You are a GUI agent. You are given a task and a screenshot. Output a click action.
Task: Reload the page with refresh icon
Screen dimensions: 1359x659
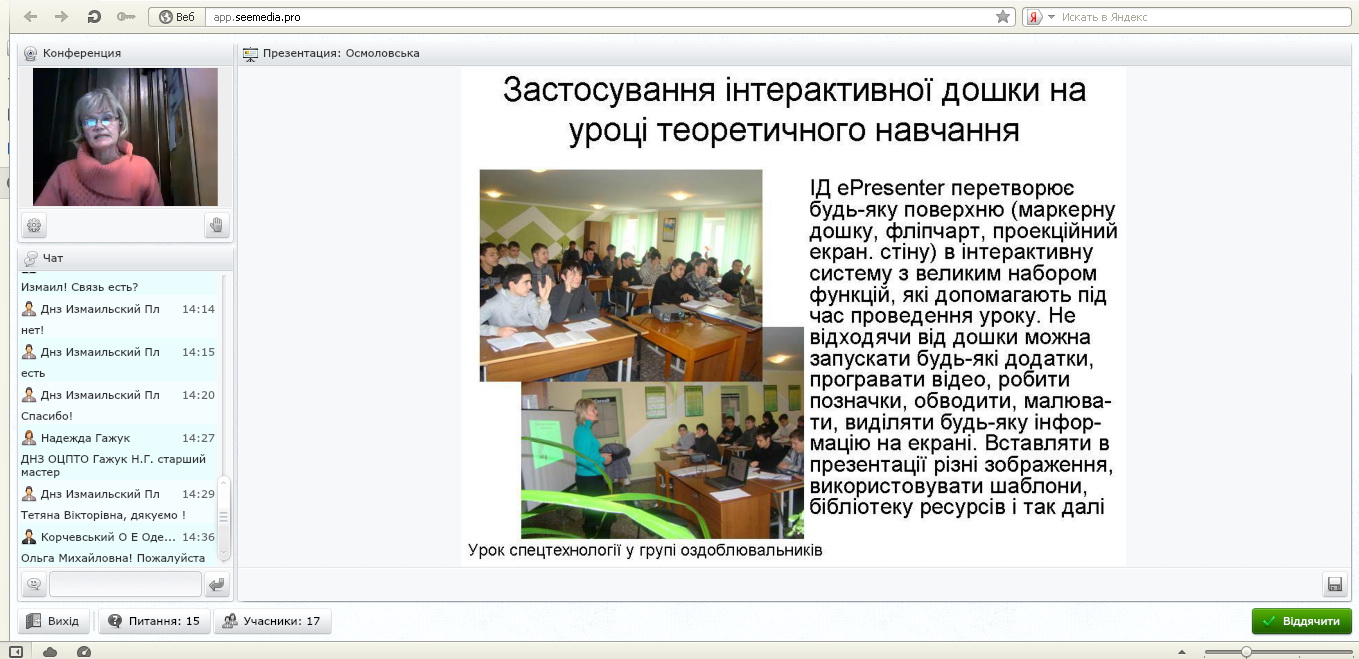pyautogui.click(x=94, y=17)
